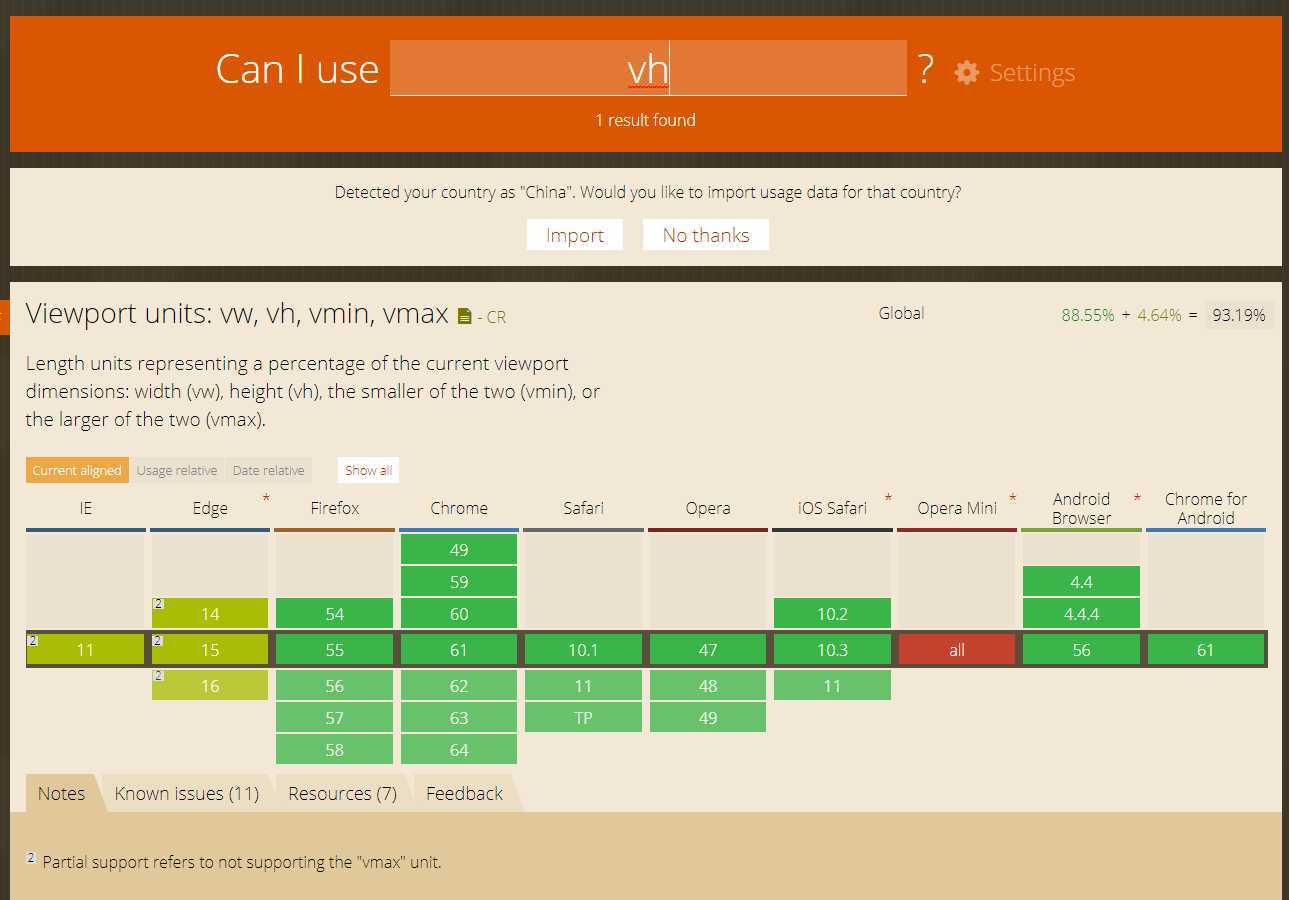This screenshot has height=900, width=1289.
Task: Select the Chrome 49 support cell
Action: (459, 550)
